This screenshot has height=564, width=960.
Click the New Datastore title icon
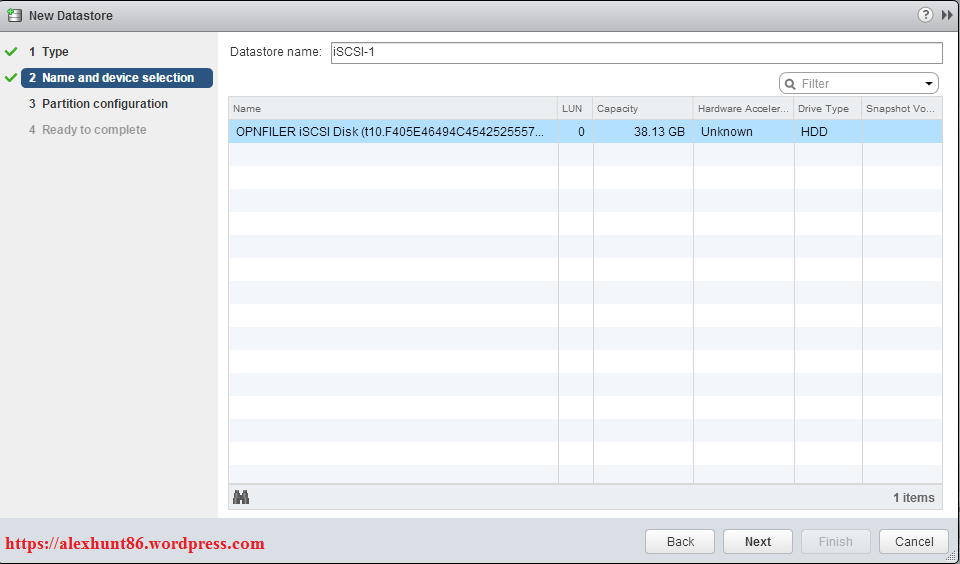[x=14, y=15]
